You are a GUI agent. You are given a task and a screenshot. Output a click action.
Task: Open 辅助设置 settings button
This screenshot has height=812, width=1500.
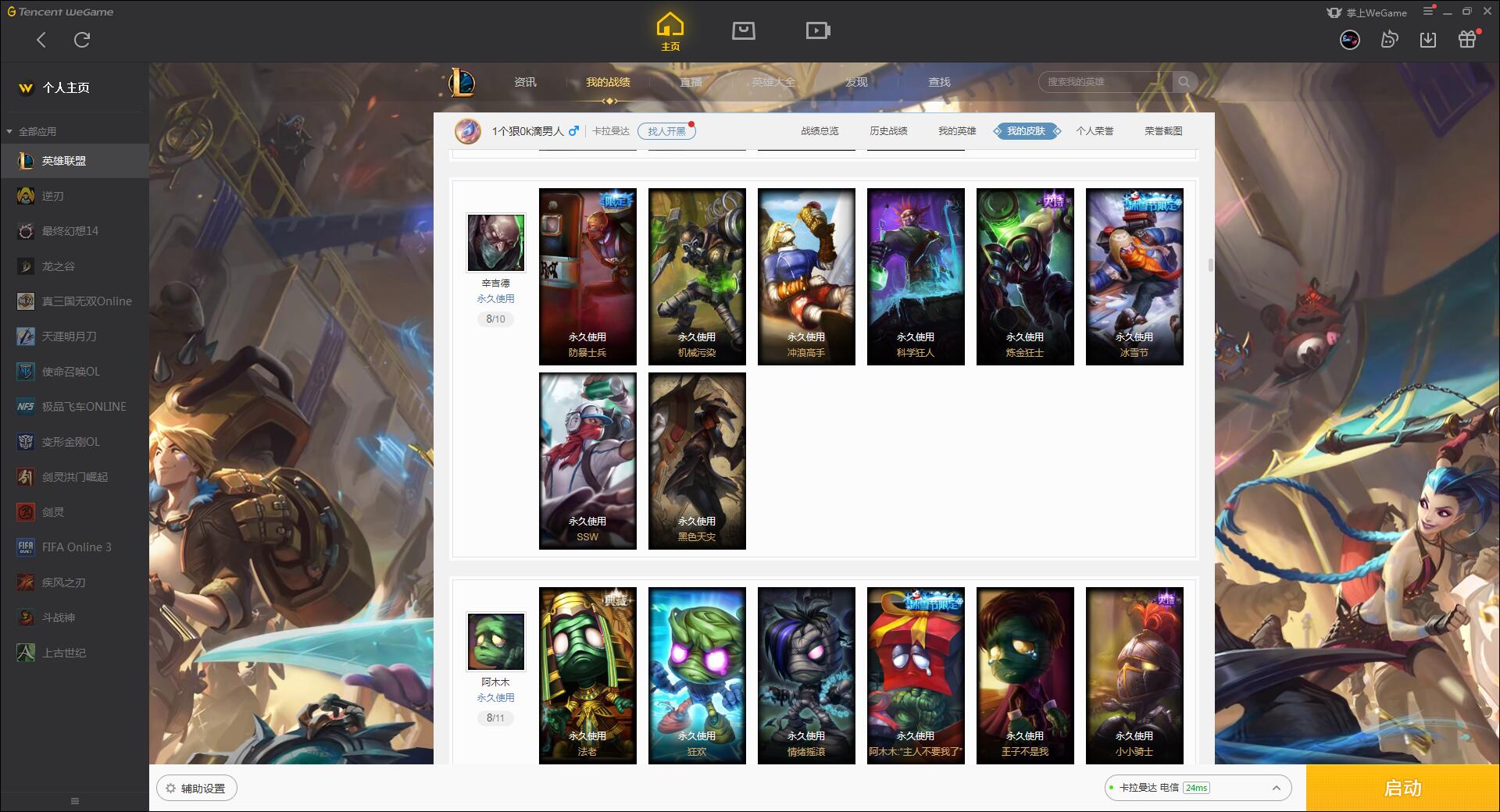[197, 789]
